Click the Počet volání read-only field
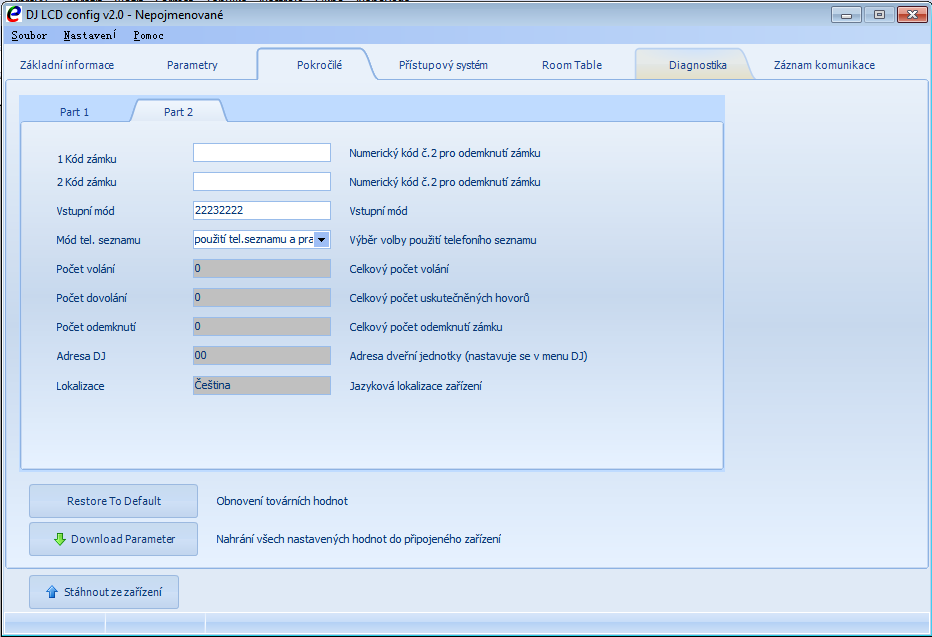932x637 pixels. coord(262,269)
